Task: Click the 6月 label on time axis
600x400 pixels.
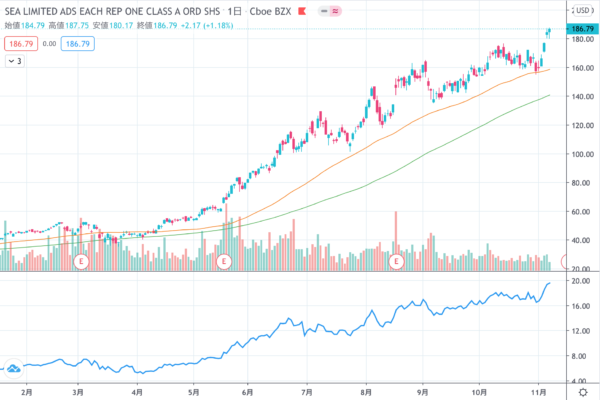Action: tap(248, 392)
